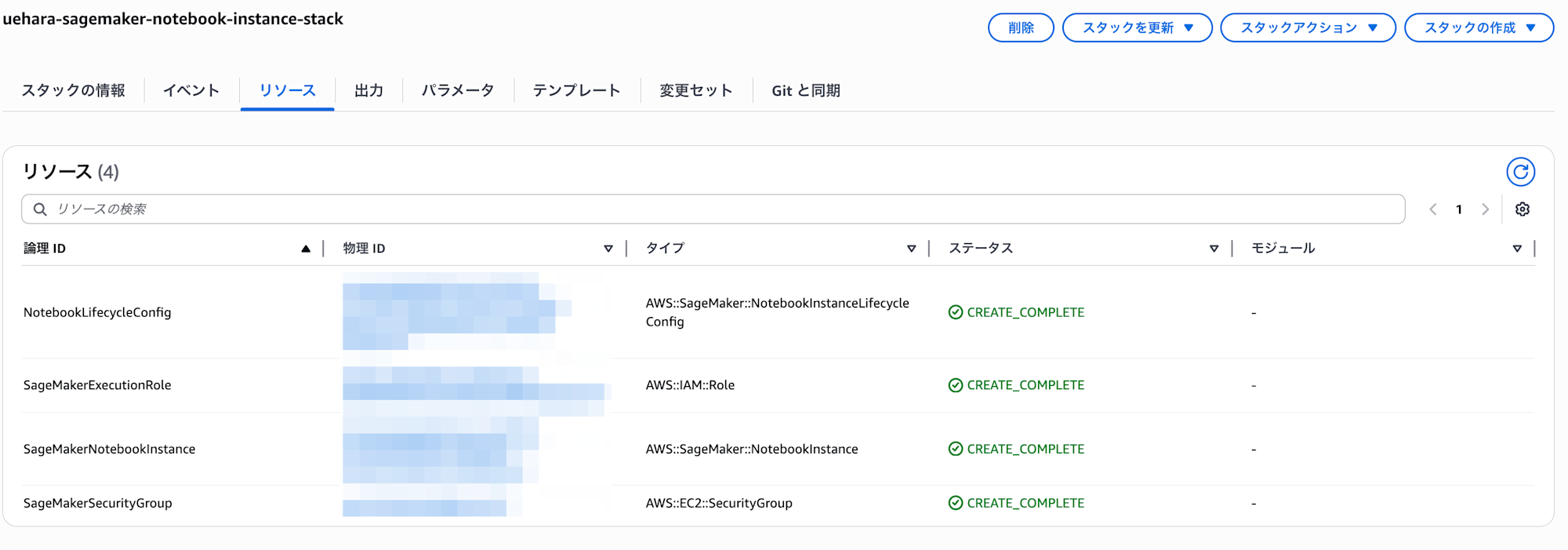This screenshot has width=1568, height=550.
Task: Click in the リソースの検索 field
Action: point(706,209)
